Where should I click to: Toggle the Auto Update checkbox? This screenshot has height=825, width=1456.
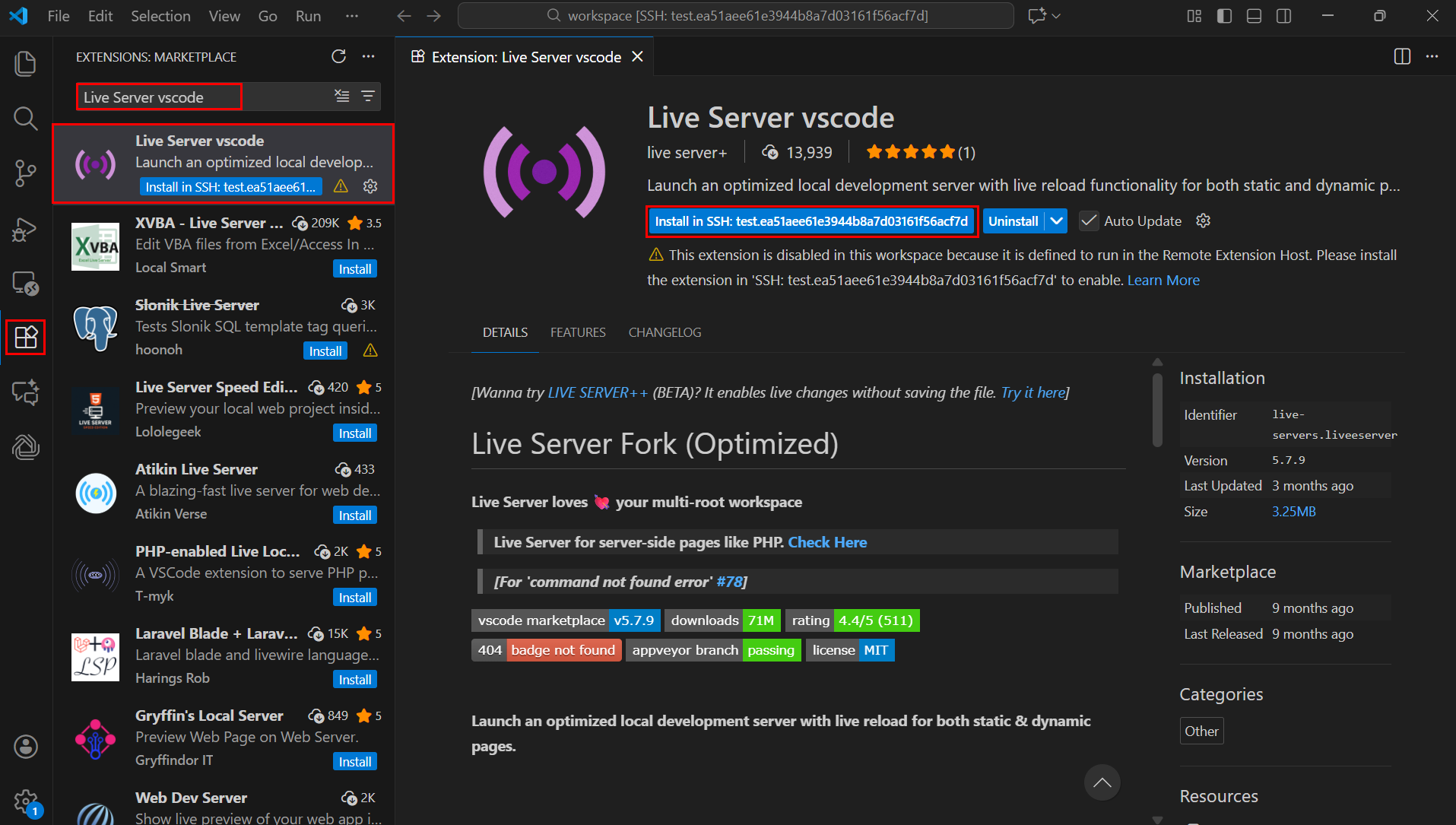(x=1089, y=221)
